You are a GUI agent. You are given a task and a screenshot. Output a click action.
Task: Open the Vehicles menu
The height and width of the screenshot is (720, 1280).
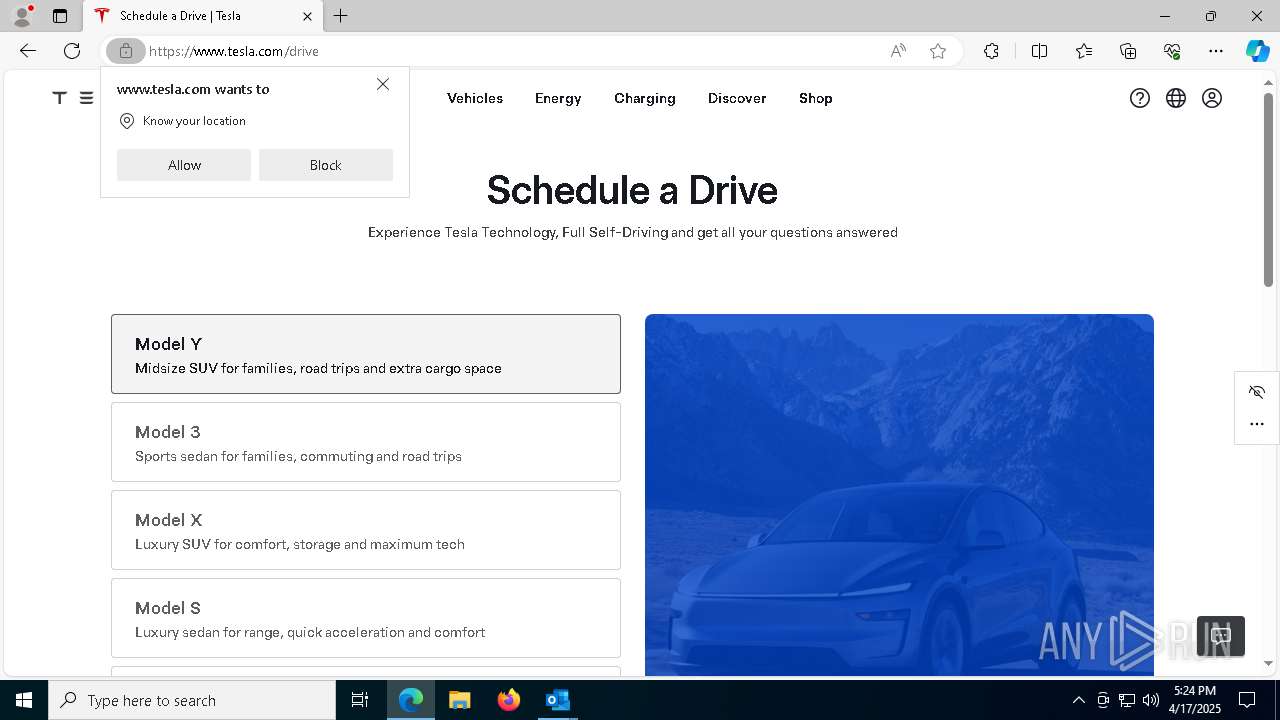coord(475,98)
